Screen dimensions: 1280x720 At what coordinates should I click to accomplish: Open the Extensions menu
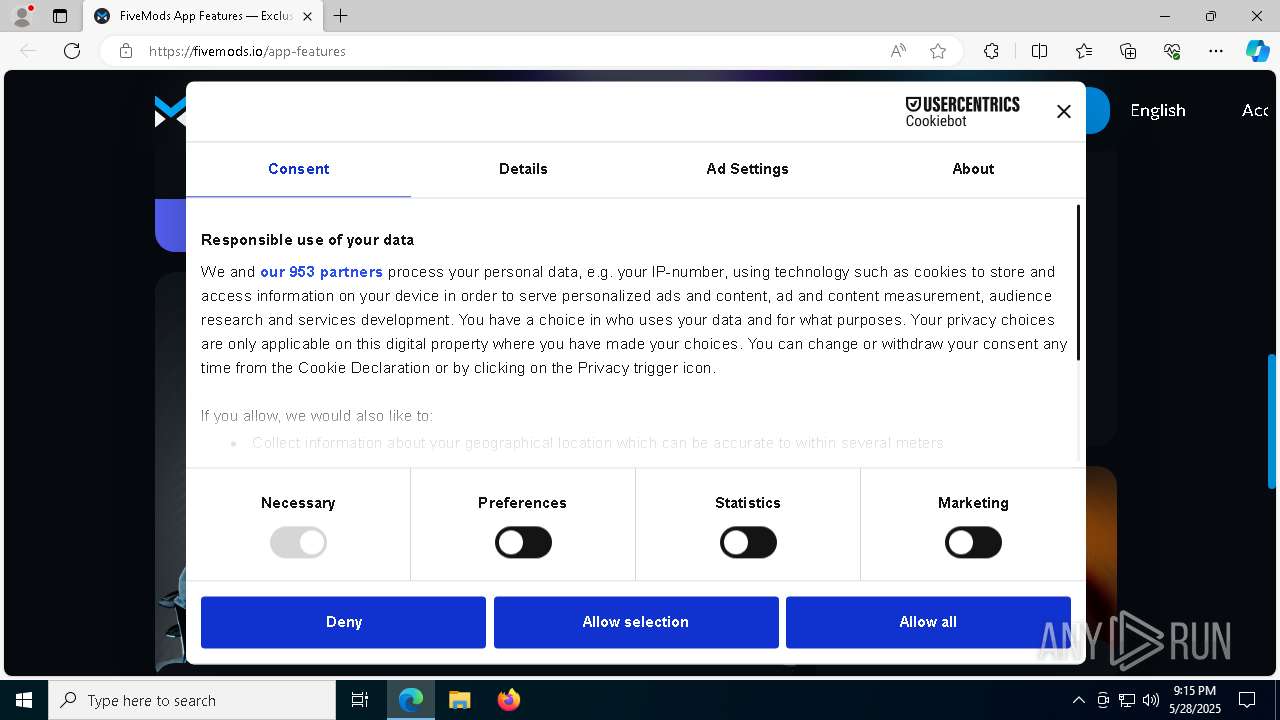991,51
